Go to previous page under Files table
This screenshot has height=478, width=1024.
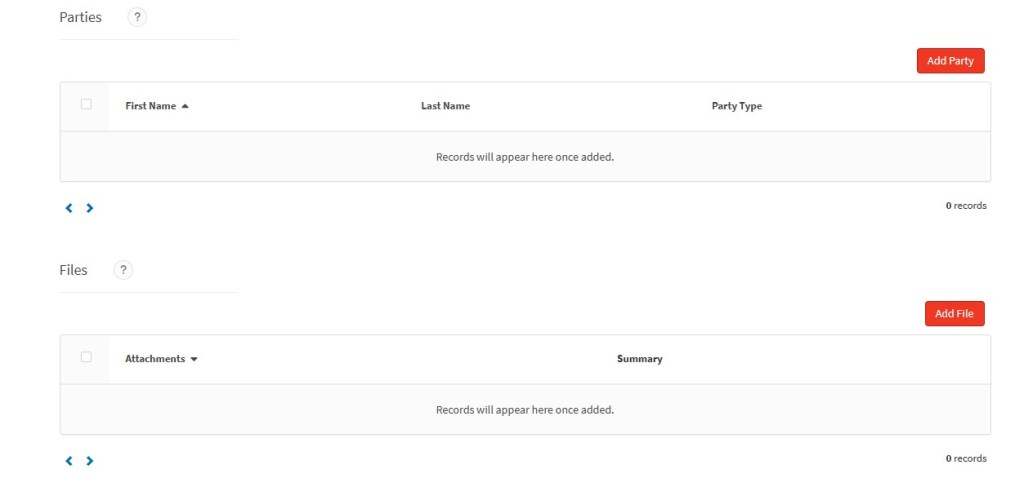pyautogui.click(x=69, y=460)
